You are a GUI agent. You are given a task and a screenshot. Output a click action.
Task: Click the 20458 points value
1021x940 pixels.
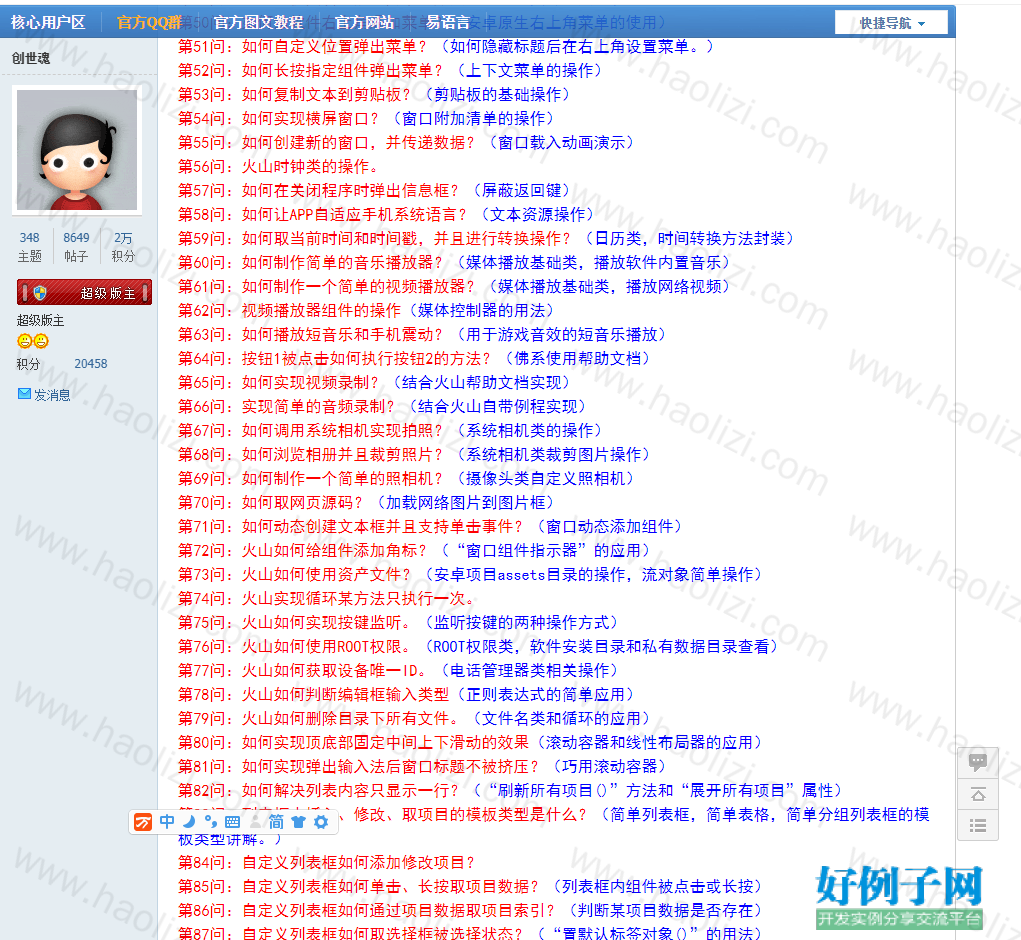click(91, 364)
